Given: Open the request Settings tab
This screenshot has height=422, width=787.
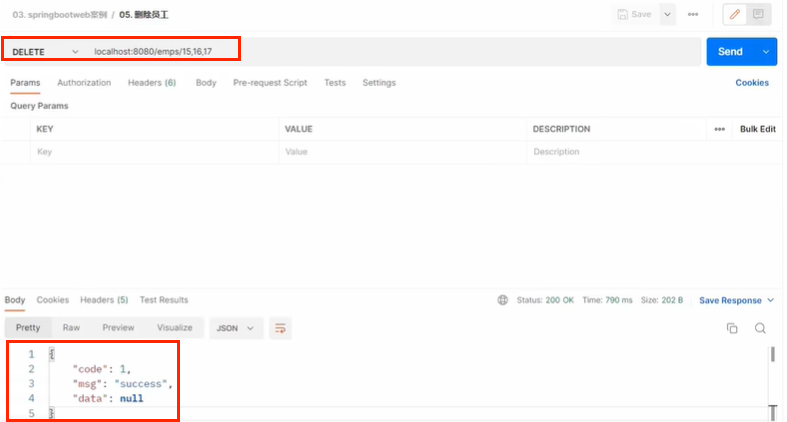Looking at the screenshot, I should pyautogui.click(x=379, y=83).
